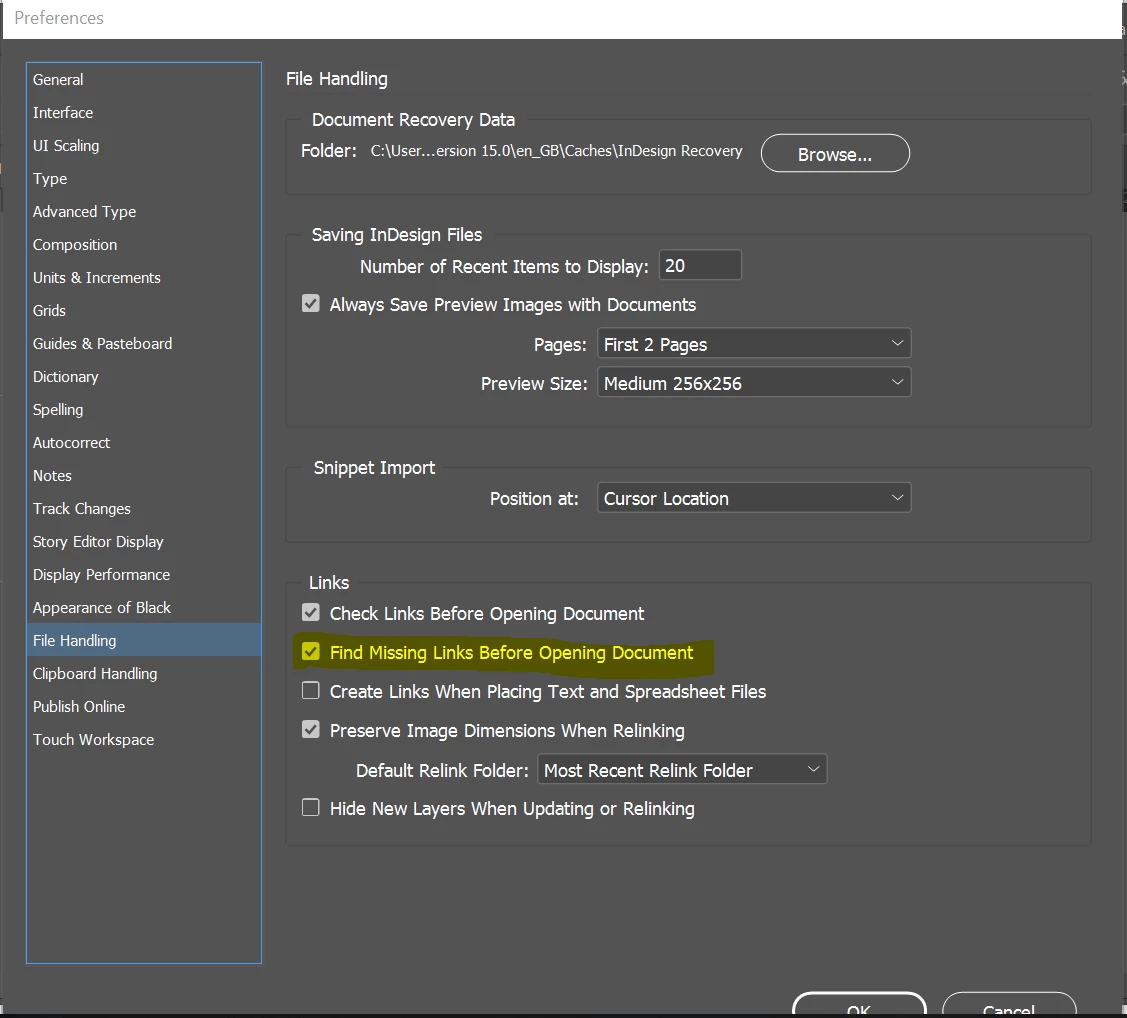Click the Pages dropdown chevron arrow

pos(897,344)
